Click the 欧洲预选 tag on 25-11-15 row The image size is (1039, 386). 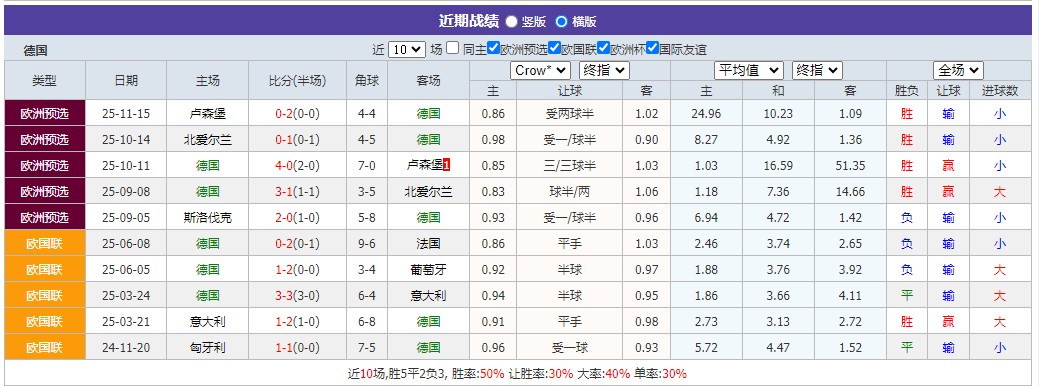tap(44, 113)
